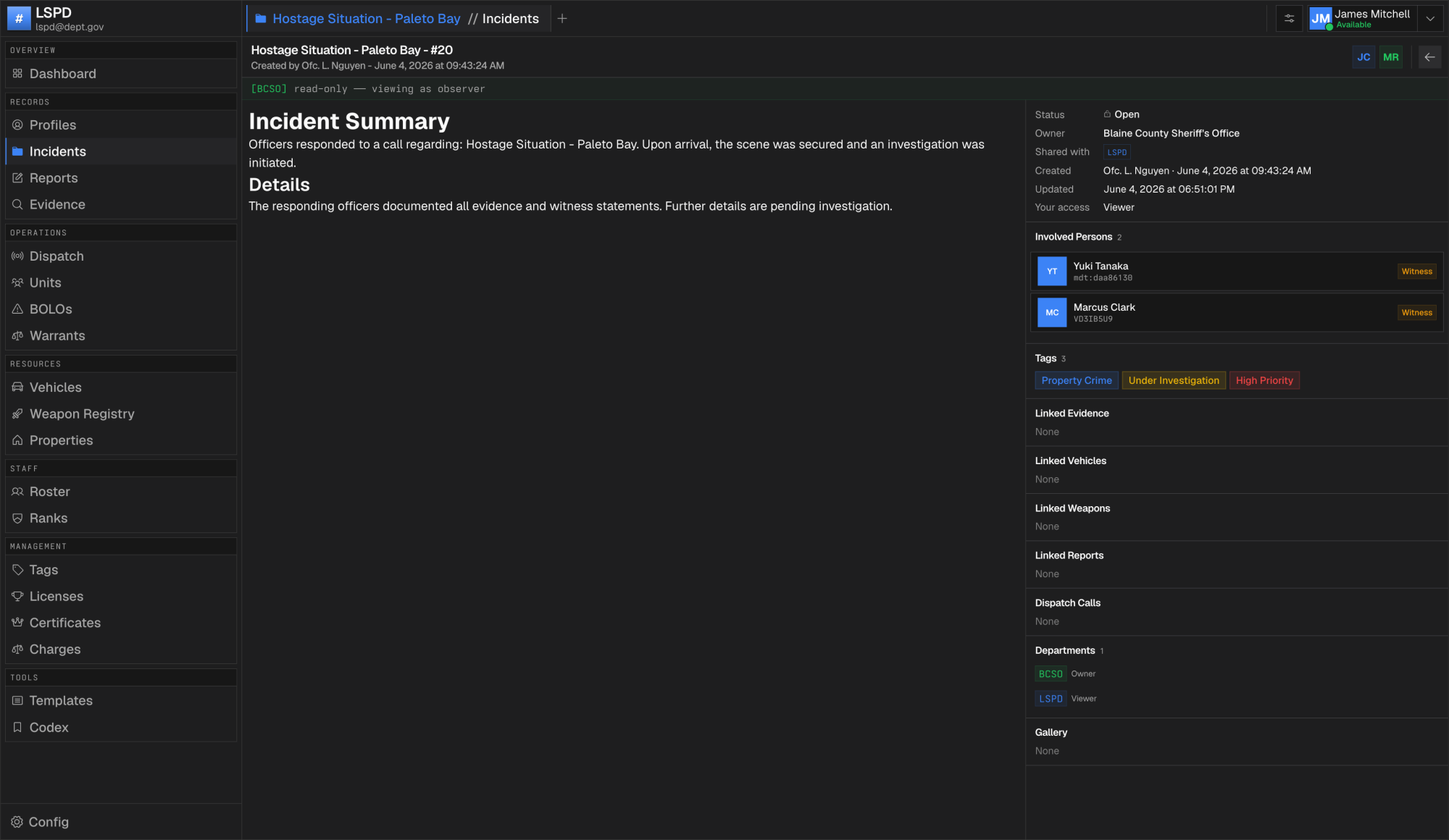Image resolution: width=1449 pixels, height=840 pixels.
Task: Open the Codex tool
Action: [121, 728]
